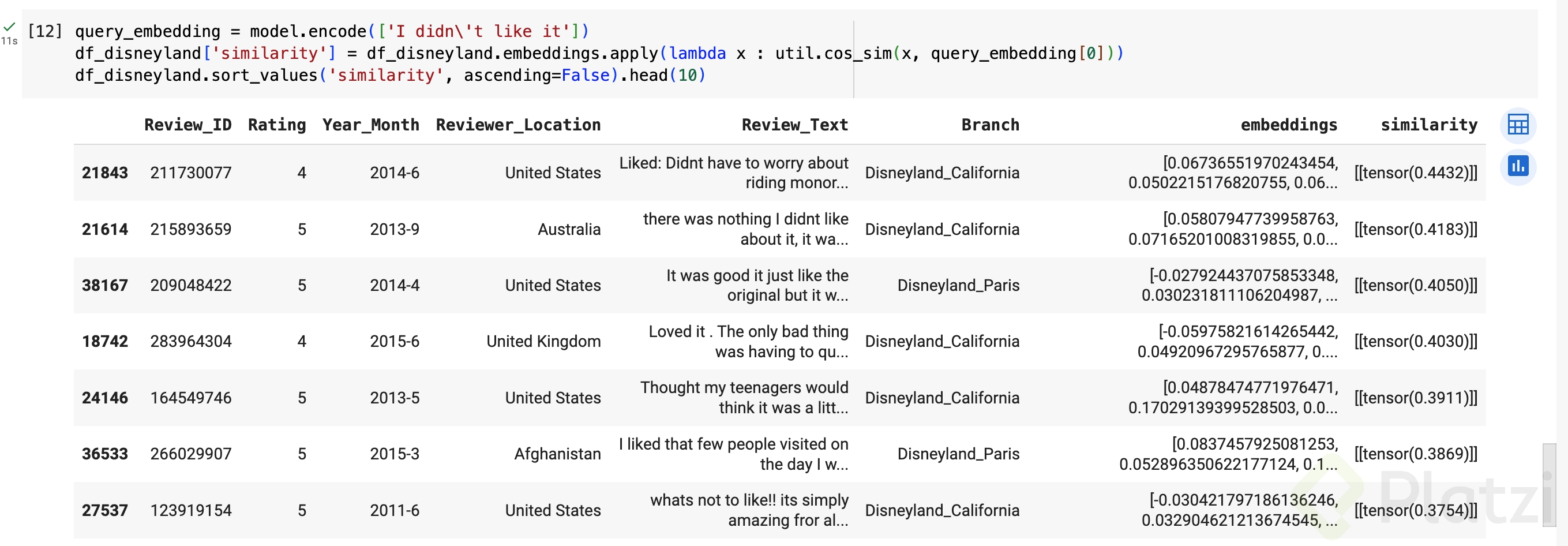This screenshot has height=546, width=1568.
Task: Convert dataframe to interactive table icon
Action: point(1517,125)
